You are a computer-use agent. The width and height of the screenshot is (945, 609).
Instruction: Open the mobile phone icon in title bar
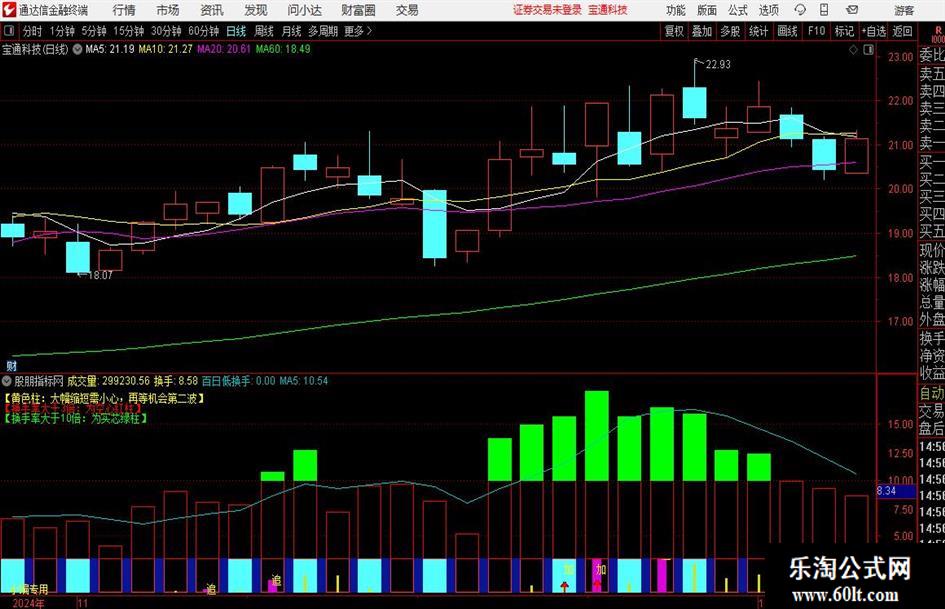[x=824, y=10]
